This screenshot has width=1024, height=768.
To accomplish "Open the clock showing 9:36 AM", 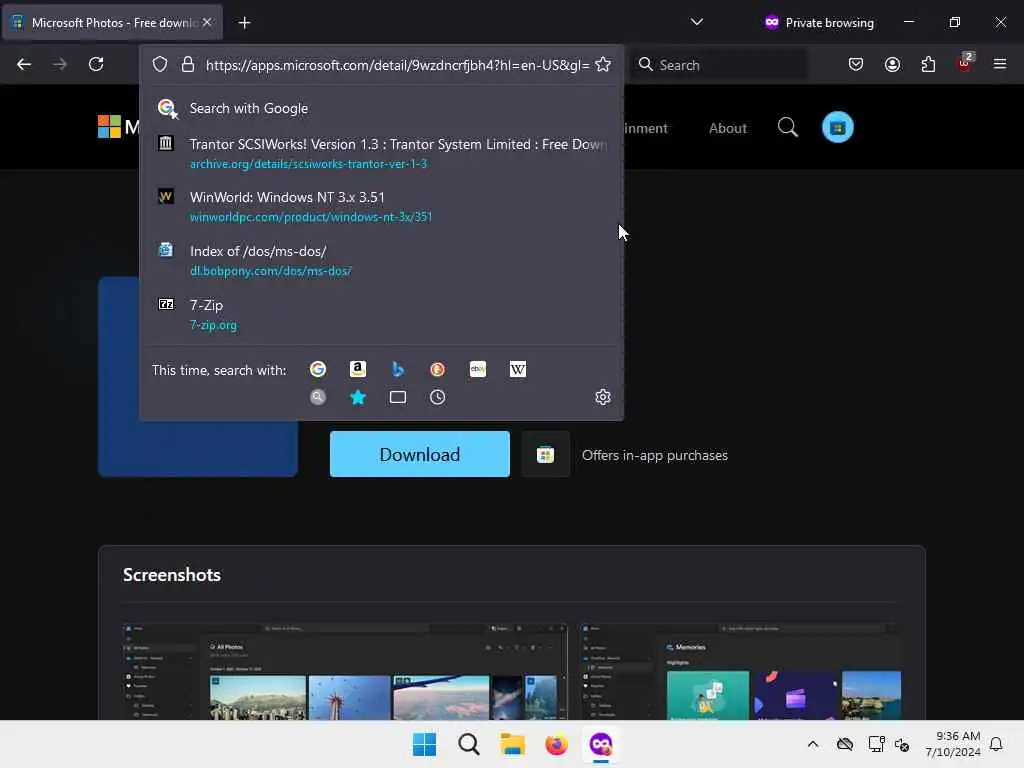I will pyautogui.click(x=953, y=744).
